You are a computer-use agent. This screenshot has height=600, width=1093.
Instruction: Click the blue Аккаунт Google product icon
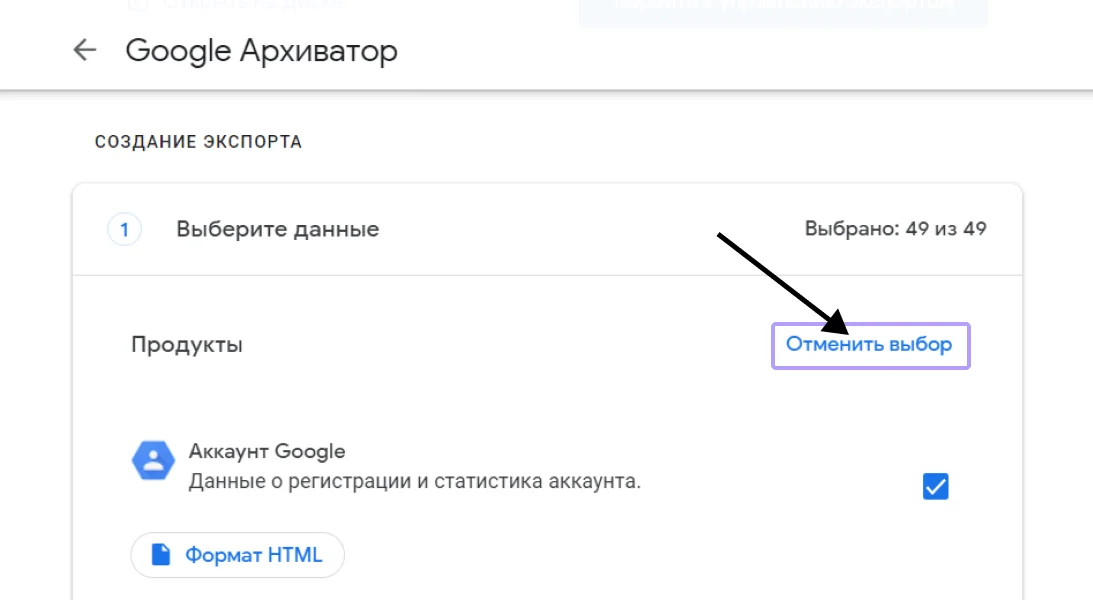pos(153,461)
